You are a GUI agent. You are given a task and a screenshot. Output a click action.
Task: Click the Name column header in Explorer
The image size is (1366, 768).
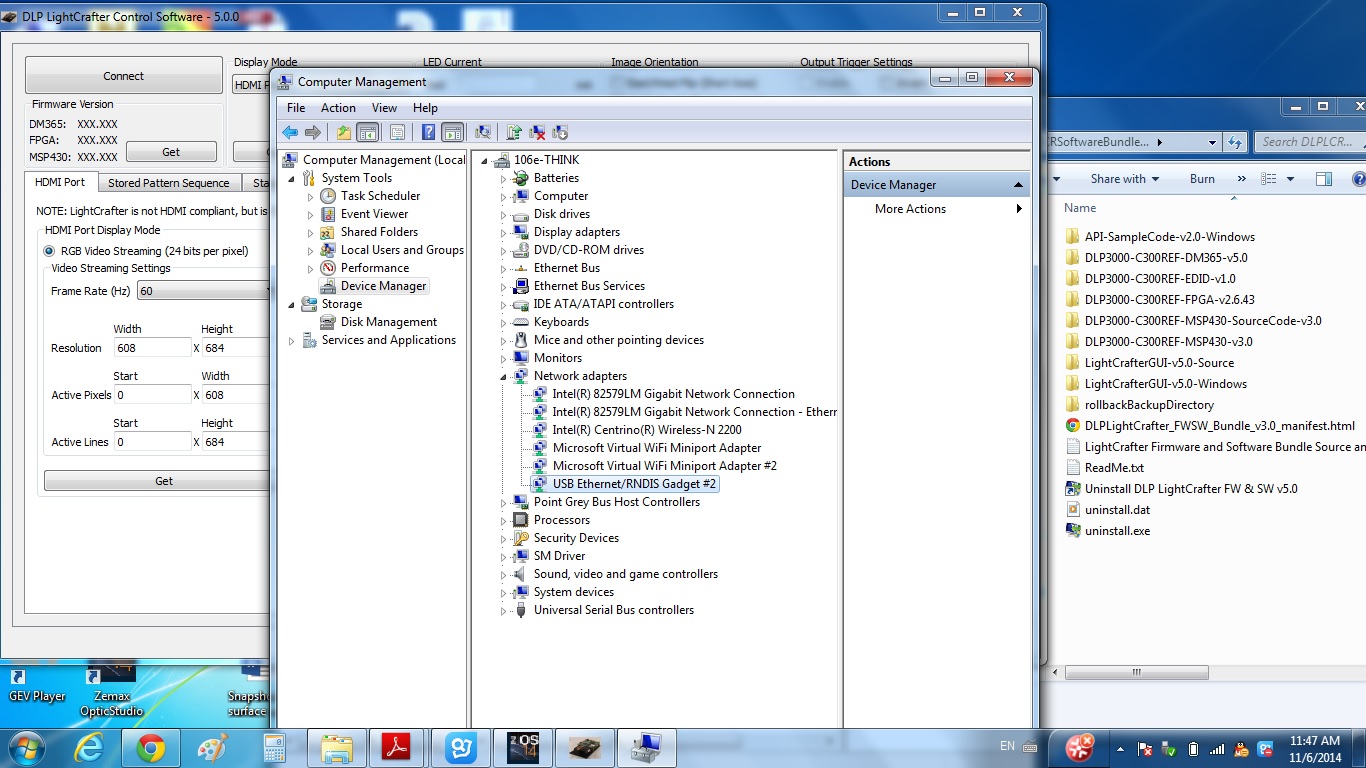pyautogui.click(x=1080, y=208)
